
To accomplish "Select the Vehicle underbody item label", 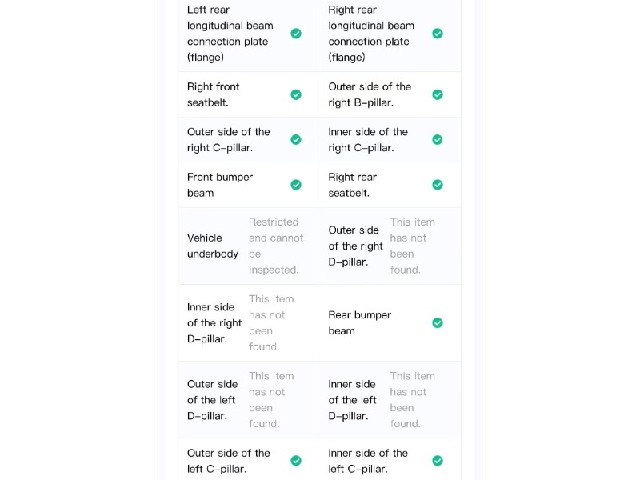I will [x=213, y=246].
